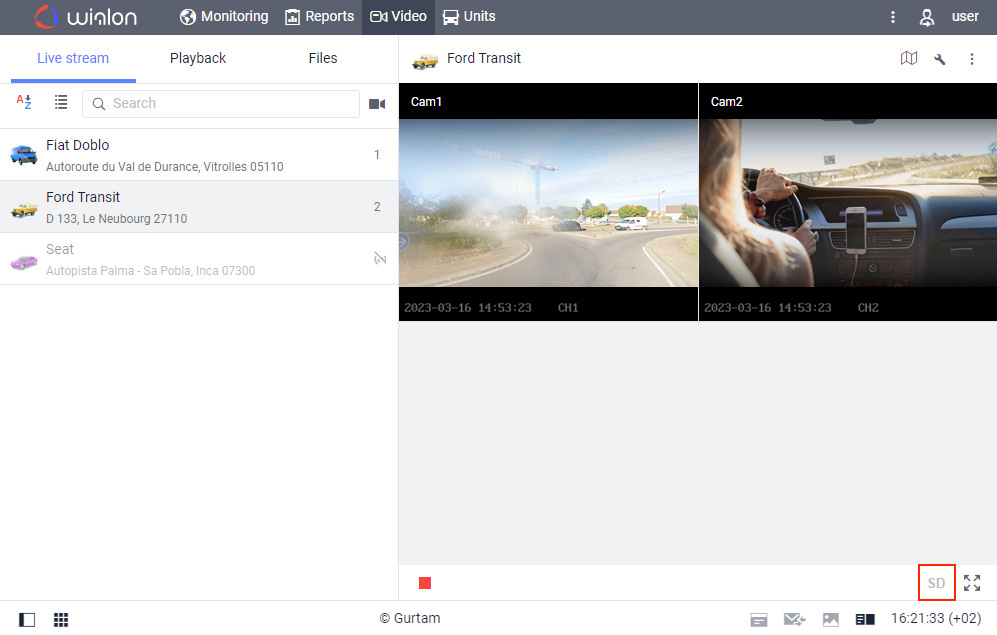The image size is (997, 635).
Task: Open the map view icon
Action: coord(909,58)
